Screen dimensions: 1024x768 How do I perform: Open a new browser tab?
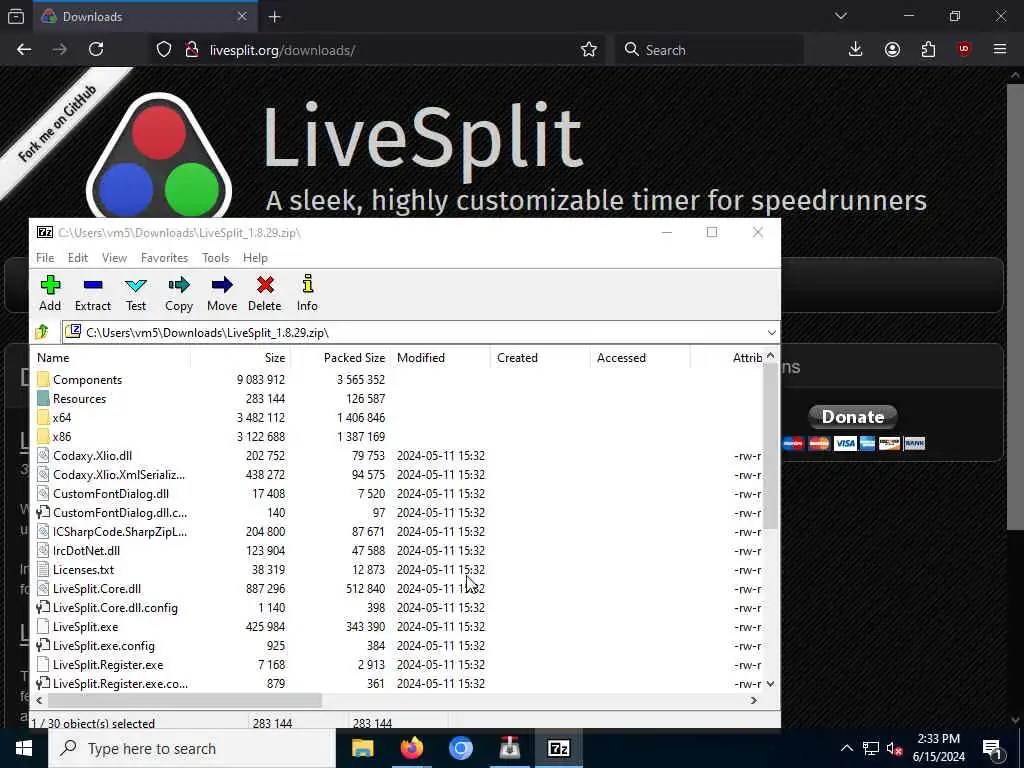pos(275,17)
